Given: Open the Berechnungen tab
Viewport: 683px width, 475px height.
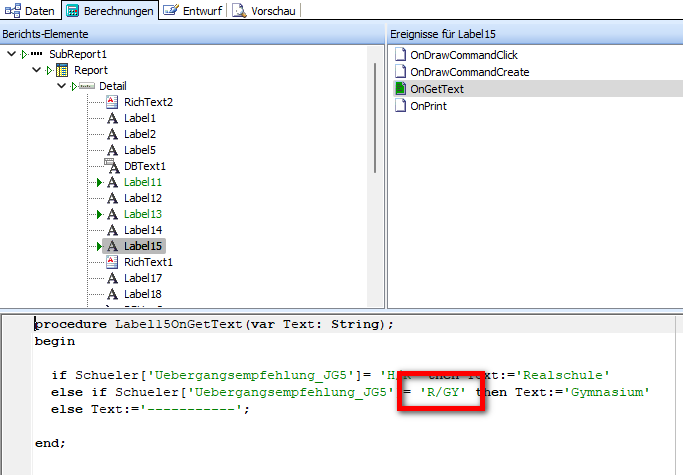Looking at the screenshot, I should 110,10.
